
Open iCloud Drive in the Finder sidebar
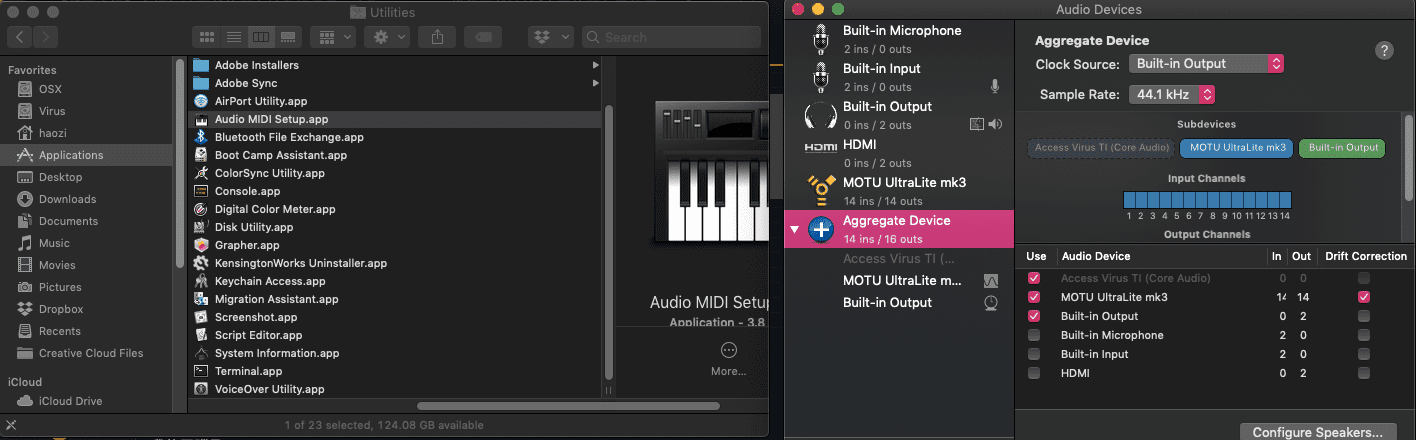coord(86,401)
